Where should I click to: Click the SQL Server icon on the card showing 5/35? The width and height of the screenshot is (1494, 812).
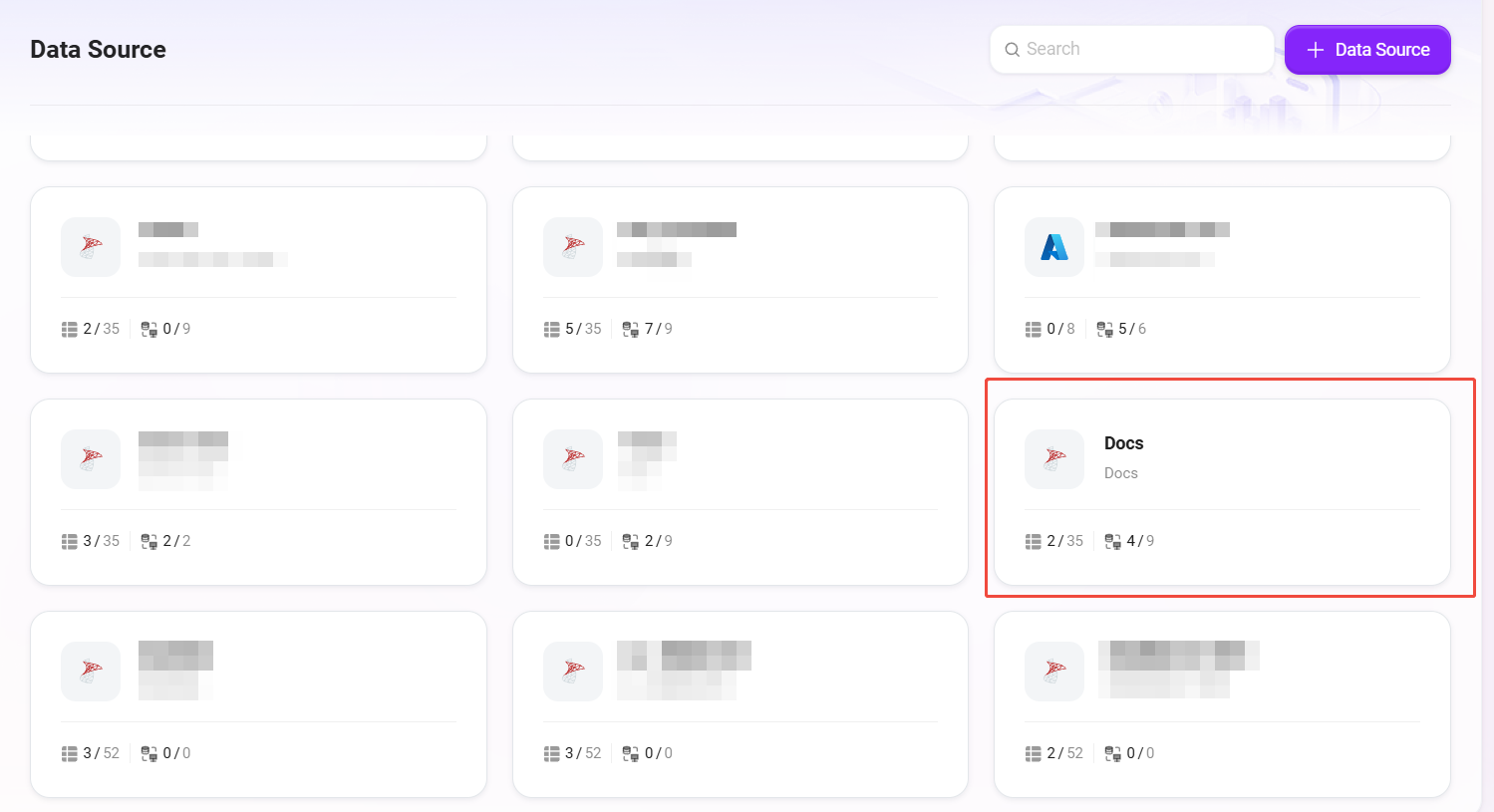click(x=572, y=247)
